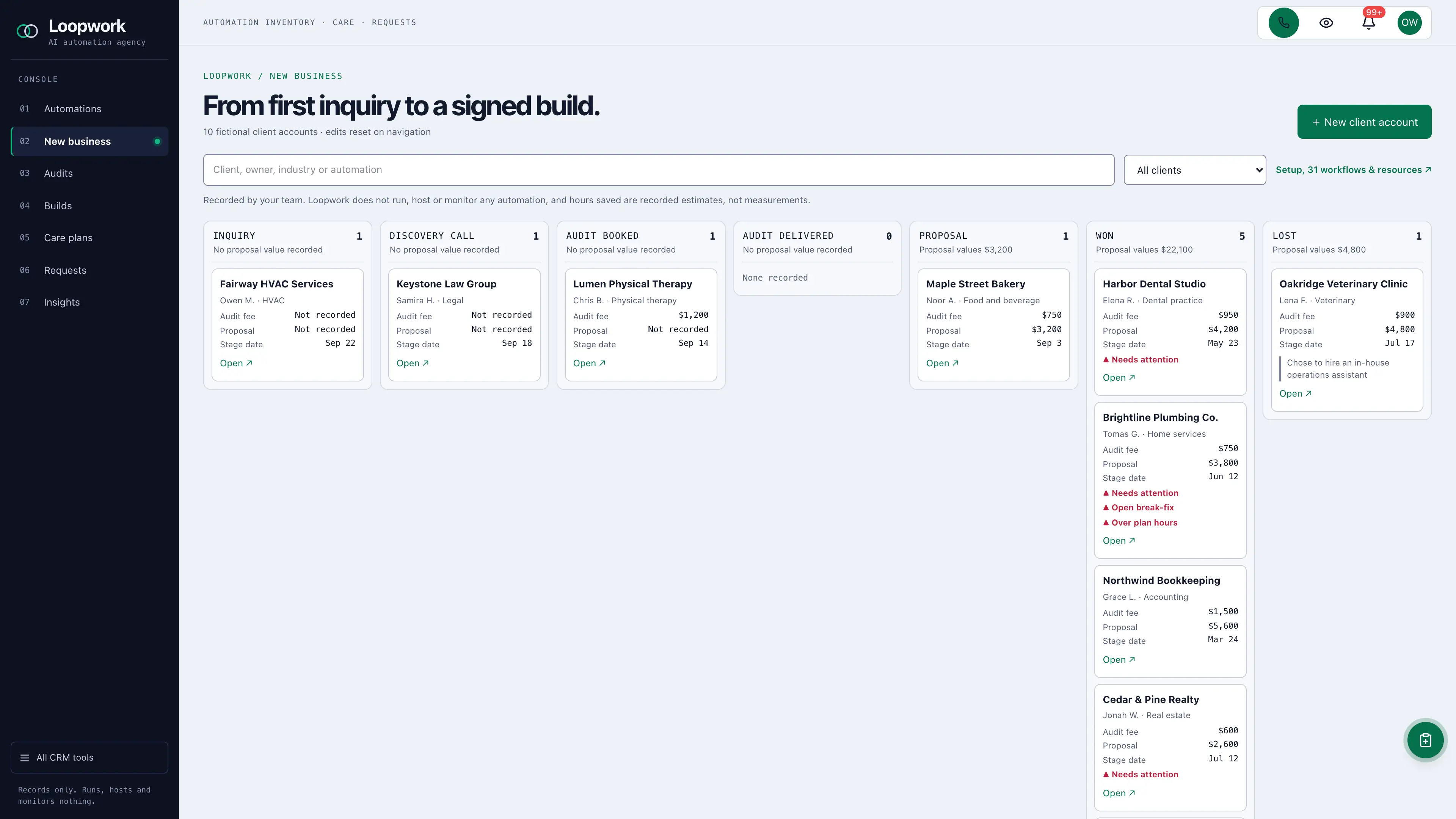Click the client search input field

tap(659, 169)
